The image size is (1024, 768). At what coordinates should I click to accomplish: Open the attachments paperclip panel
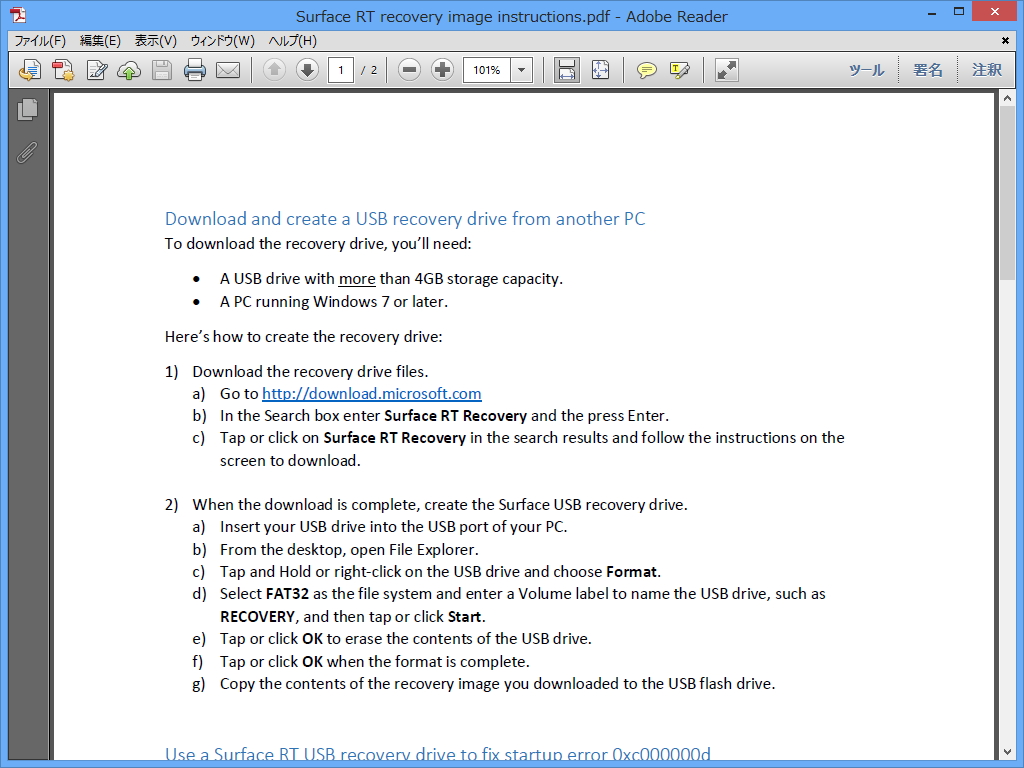[27, 152]
